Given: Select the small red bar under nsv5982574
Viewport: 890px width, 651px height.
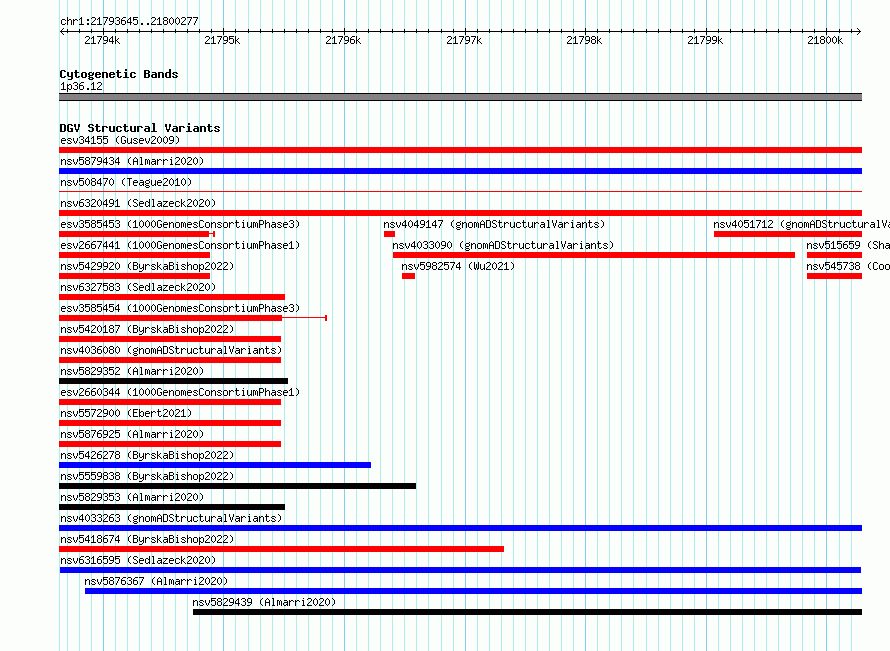Looking at the screenshot, I should pyautogui.click(x=408, y=276).
